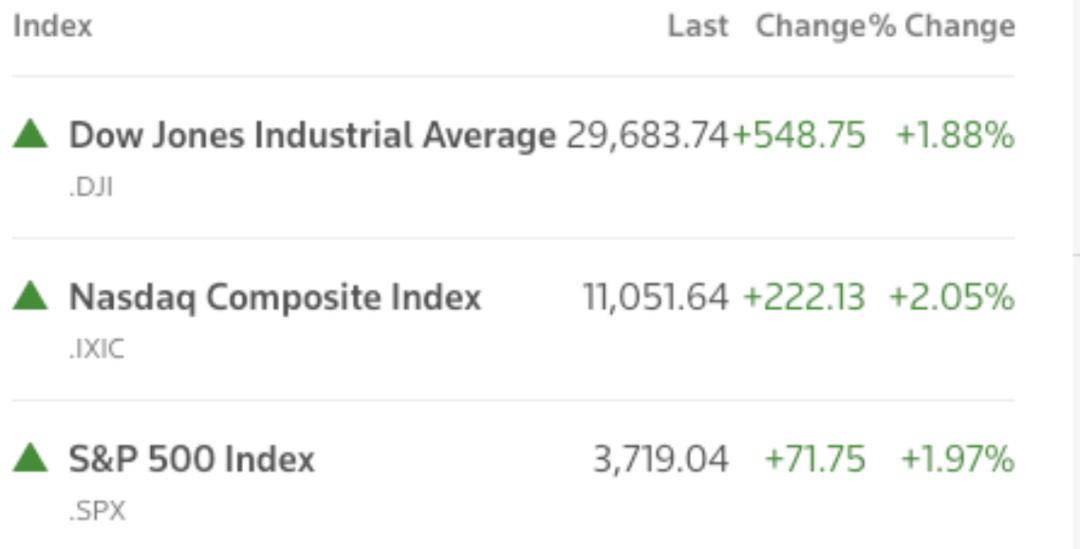Open the Dow Jones Industrial Average link

[x=312, y=135]
